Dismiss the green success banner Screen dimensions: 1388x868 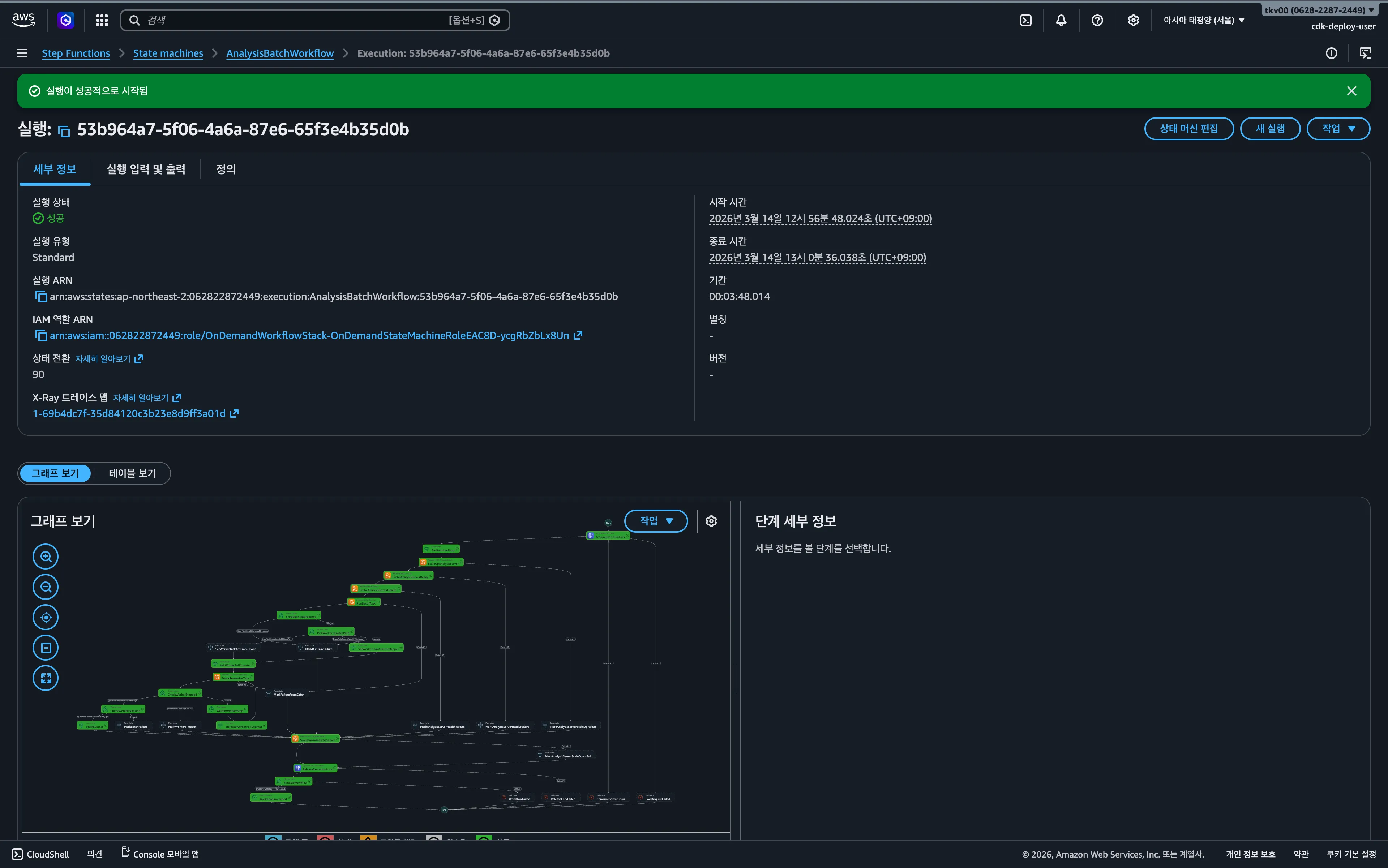[1352, 91]
